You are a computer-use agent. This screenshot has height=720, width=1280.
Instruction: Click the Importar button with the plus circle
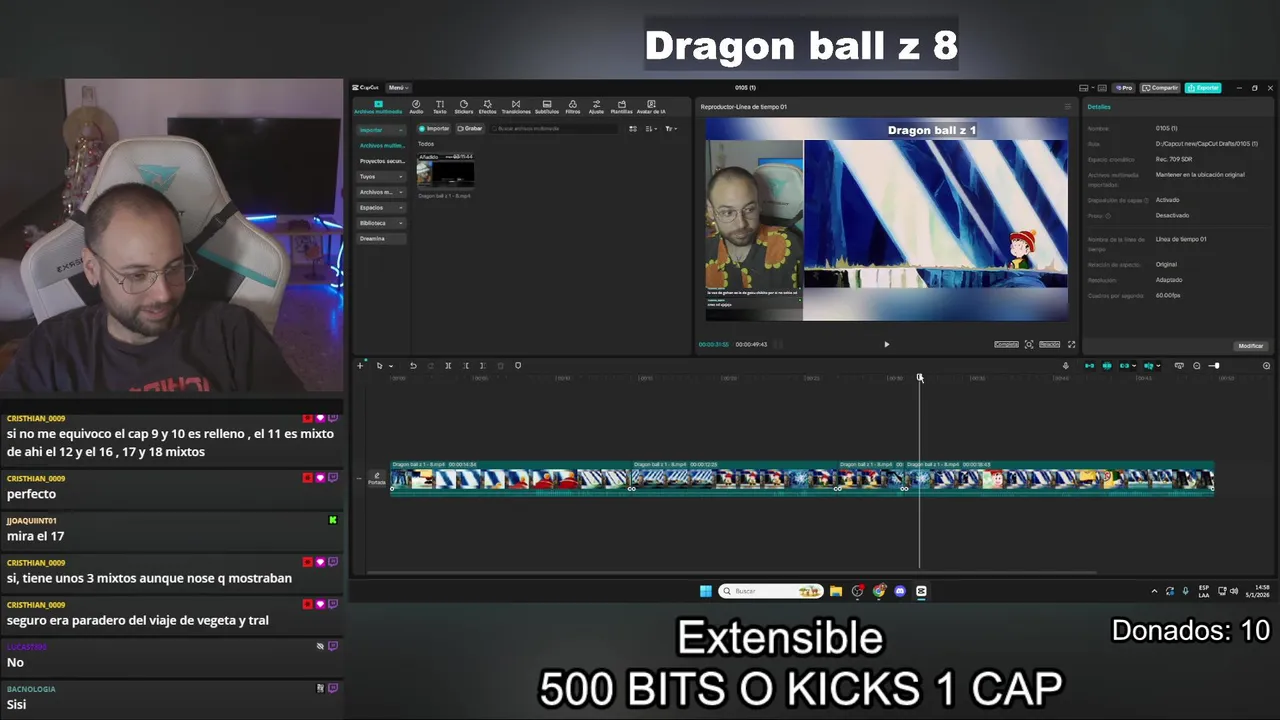coord(436,128)
